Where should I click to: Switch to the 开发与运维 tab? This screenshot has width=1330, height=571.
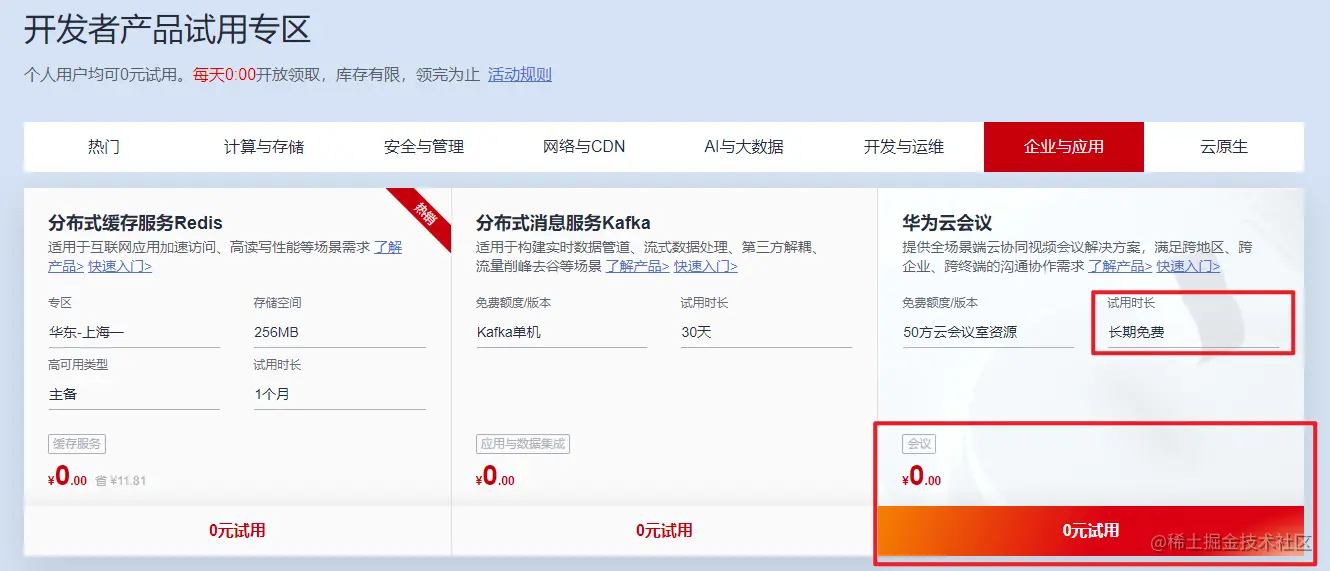point(904,147)
